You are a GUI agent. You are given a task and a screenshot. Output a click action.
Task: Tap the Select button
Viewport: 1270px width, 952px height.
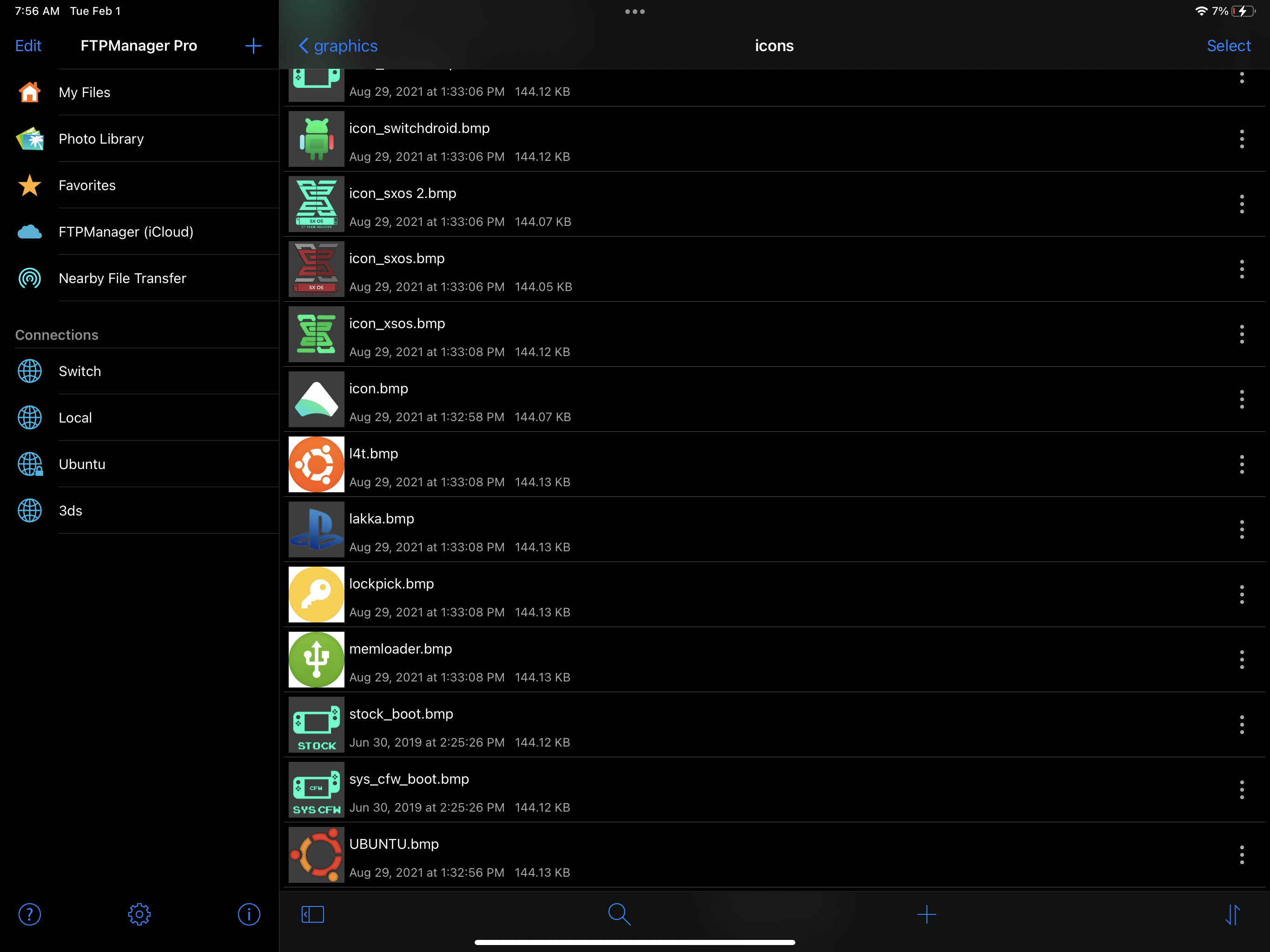[x=1228, y=46]
